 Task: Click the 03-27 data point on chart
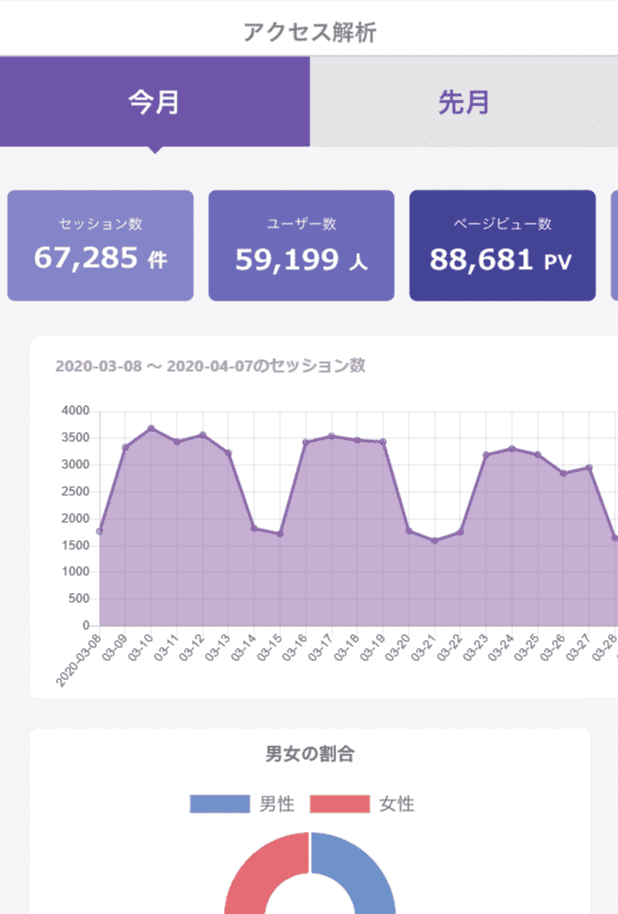(590, 467)
